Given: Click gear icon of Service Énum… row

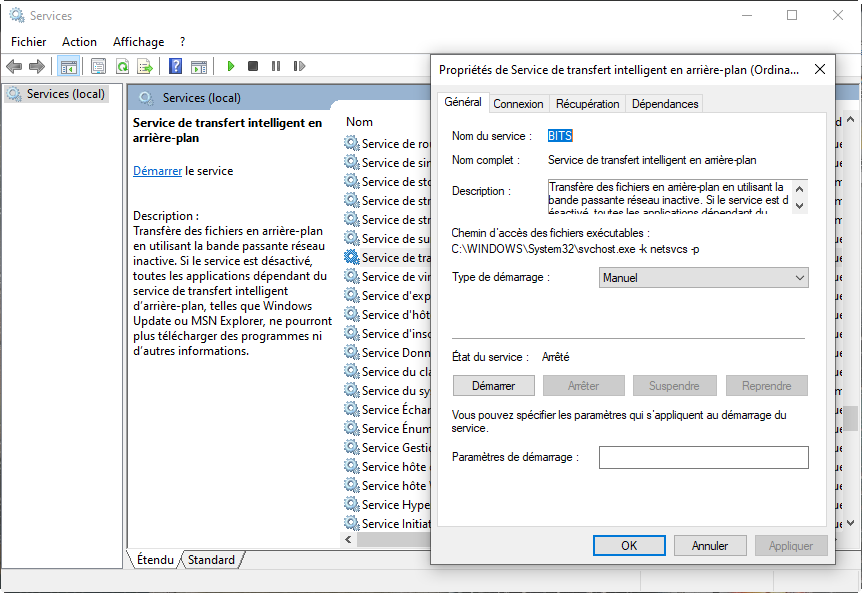Looking at the screenshot, I should click(352, 428).
